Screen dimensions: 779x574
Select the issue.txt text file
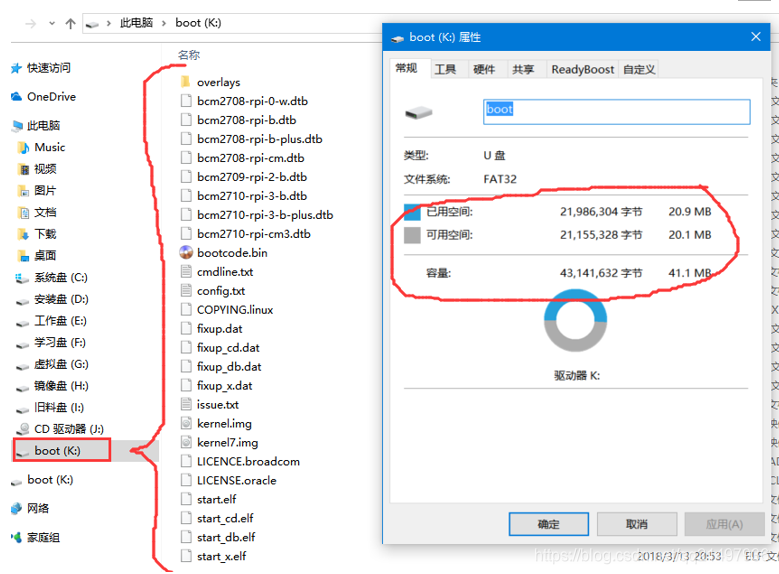click(x=210, y=405)
